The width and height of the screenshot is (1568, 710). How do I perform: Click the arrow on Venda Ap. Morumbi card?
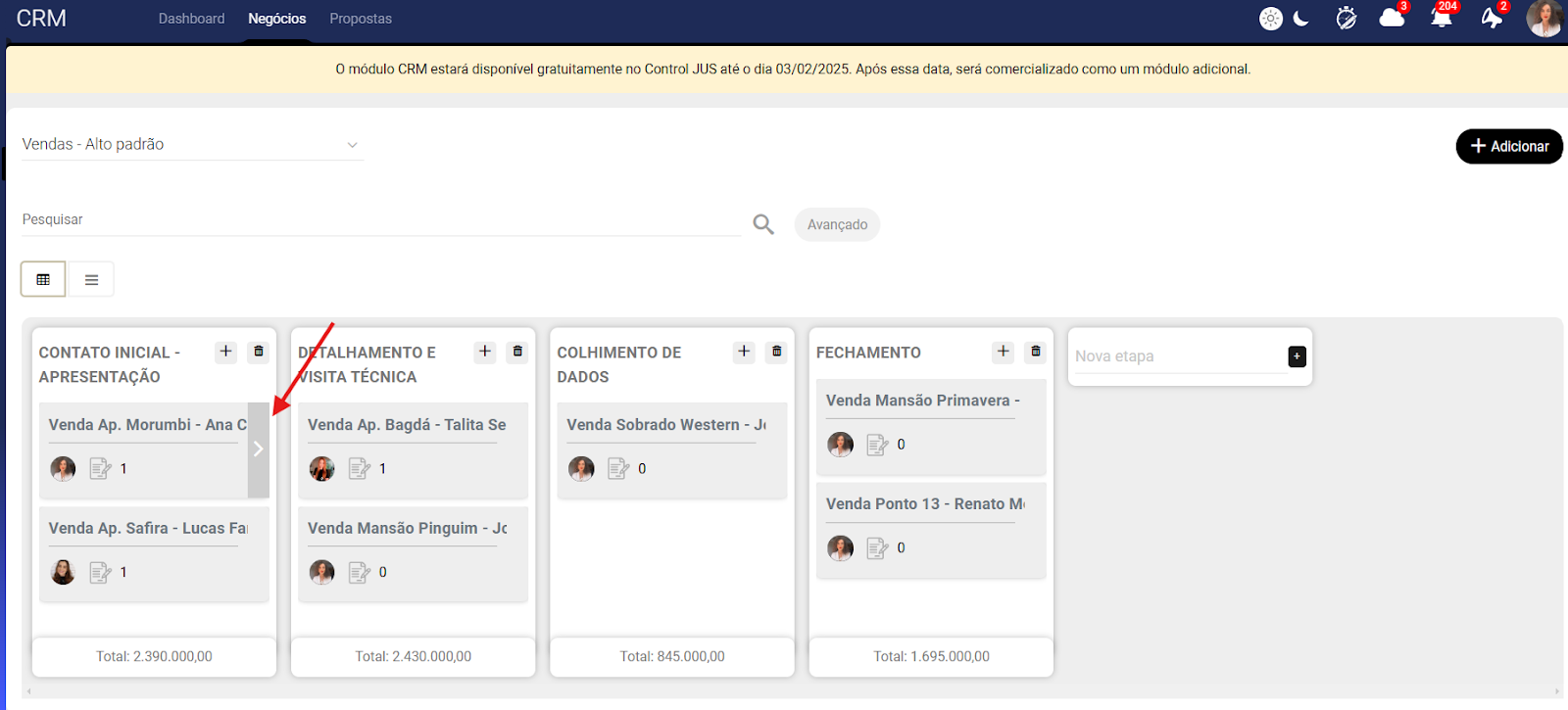[258, 450]
